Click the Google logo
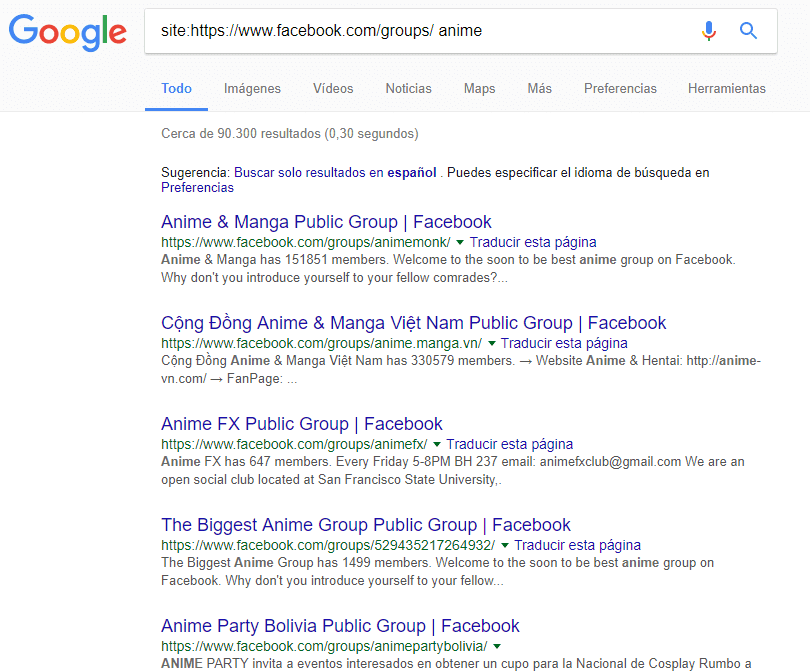 pos(68,32)
